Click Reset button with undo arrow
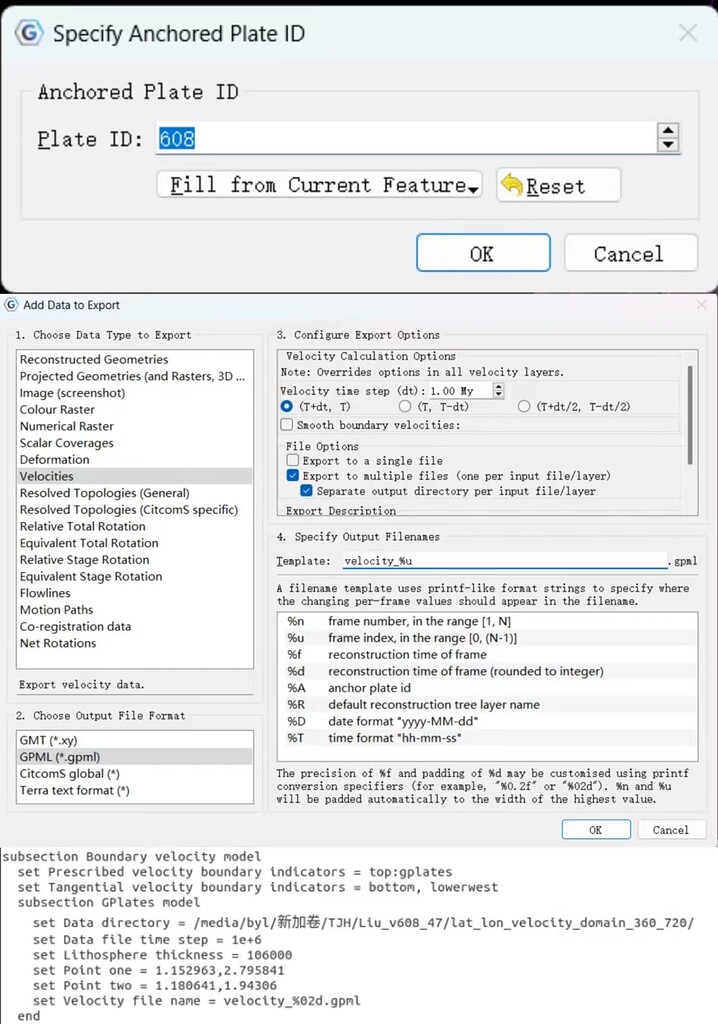 pyautogui.click(x=558, y=185)
